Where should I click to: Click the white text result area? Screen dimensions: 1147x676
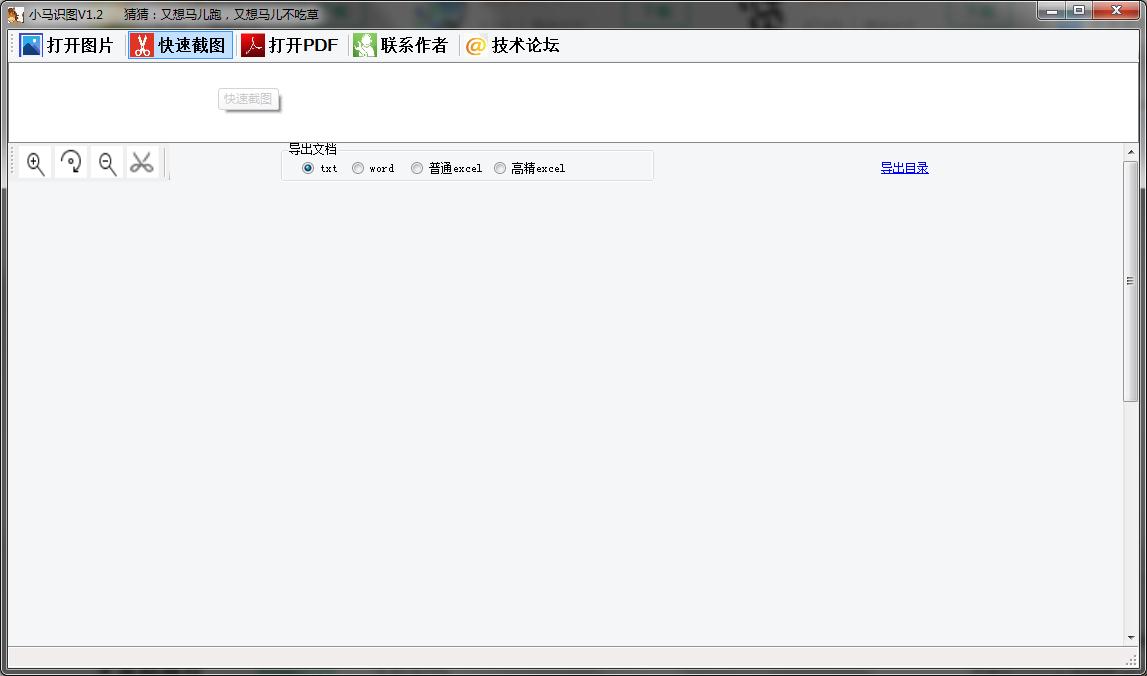pyautogui.click(x=600, y=102)
